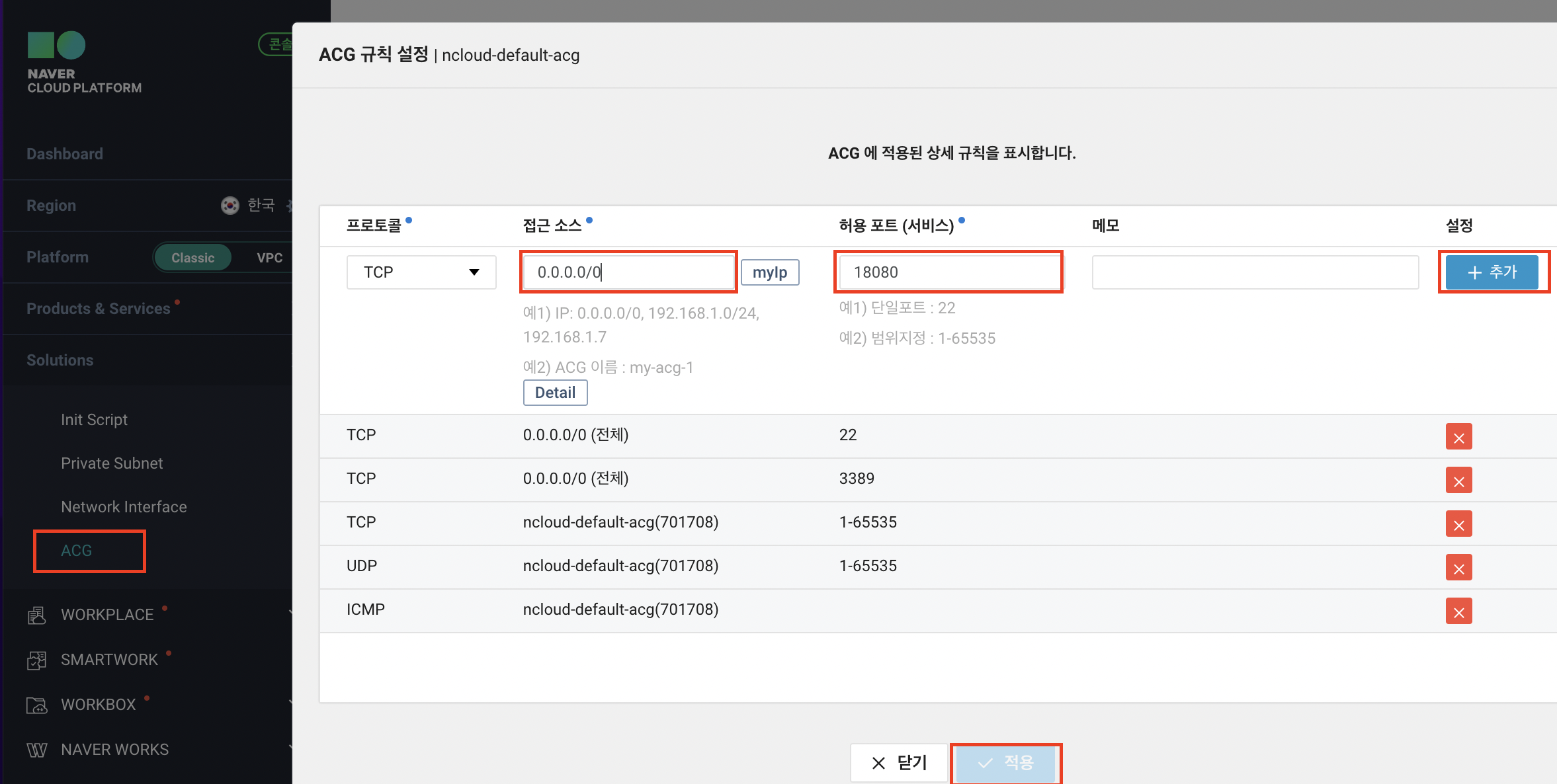Image resolution: width=1557 pixels, height=784 pixels.
Task: Click the SMARTWORK sidebar icon
Action: (37, 660)
